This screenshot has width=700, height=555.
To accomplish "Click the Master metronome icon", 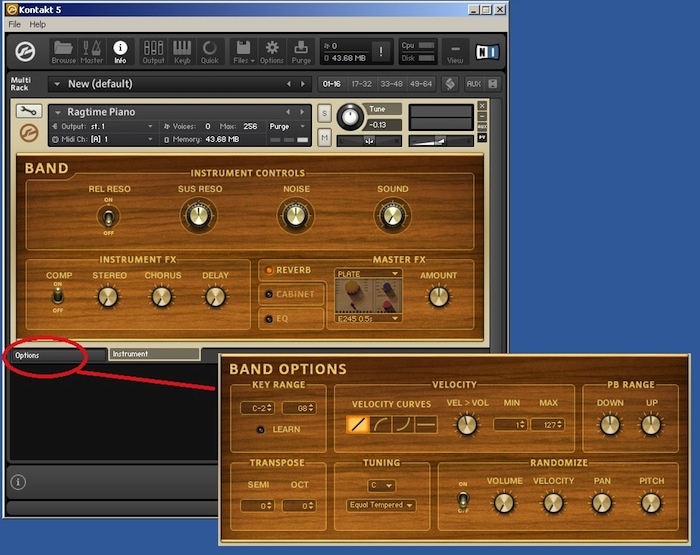I will [x=92, y=52].
